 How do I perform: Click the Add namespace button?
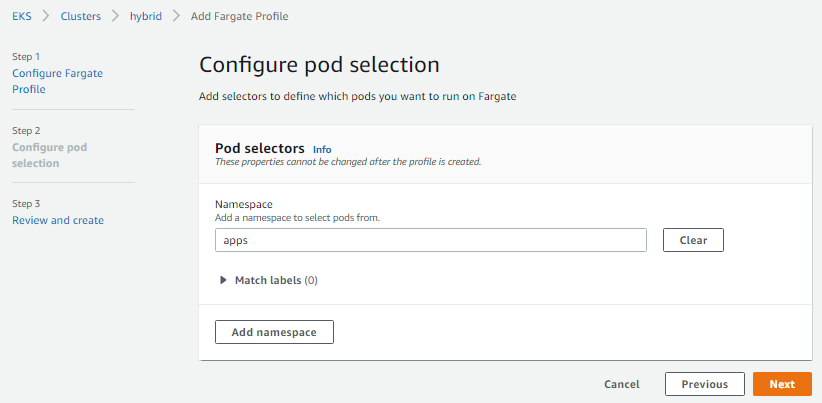274,332
